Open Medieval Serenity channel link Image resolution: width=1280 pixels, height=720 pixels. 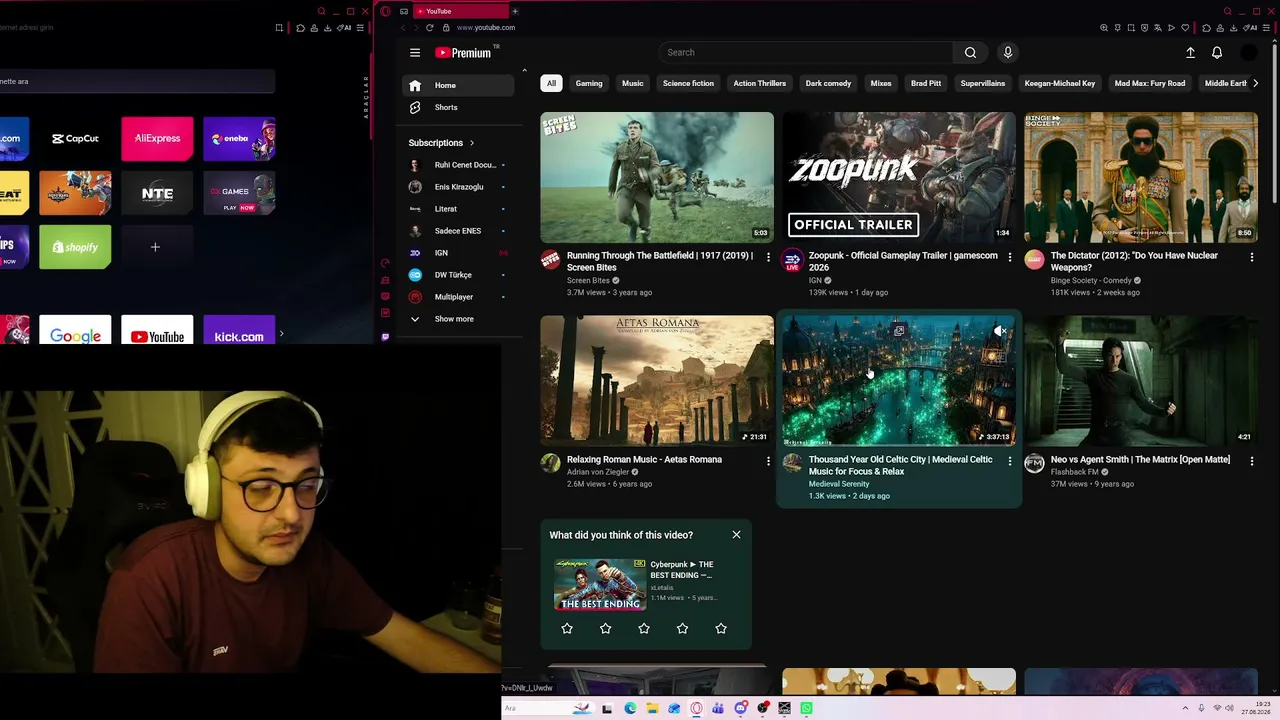pyautogui.click(x=839, y=484)
